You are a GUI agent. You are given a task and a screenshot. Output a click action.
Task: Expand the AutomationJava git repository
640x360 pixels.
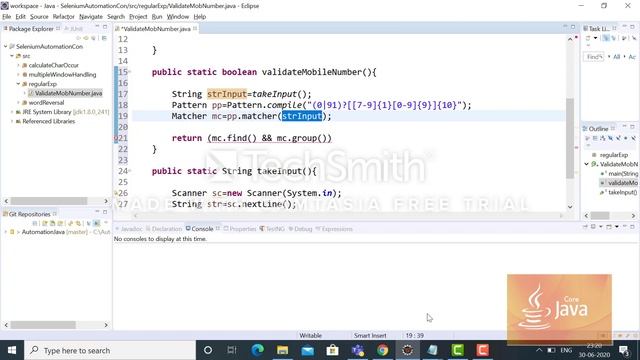[6, 232]
